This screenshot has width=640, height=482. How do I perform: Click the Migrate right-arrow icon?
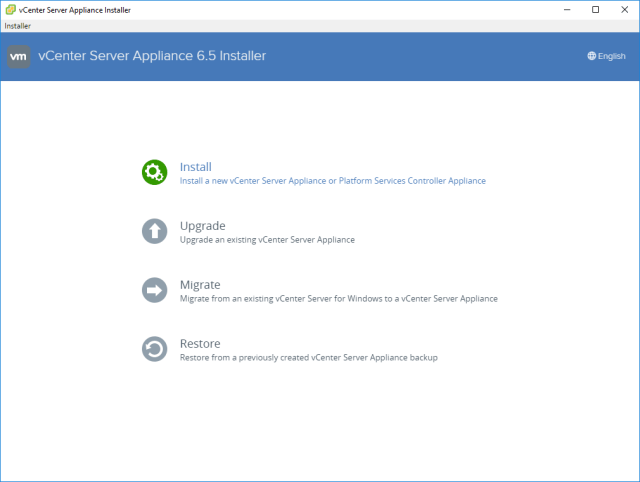(155, 290)
